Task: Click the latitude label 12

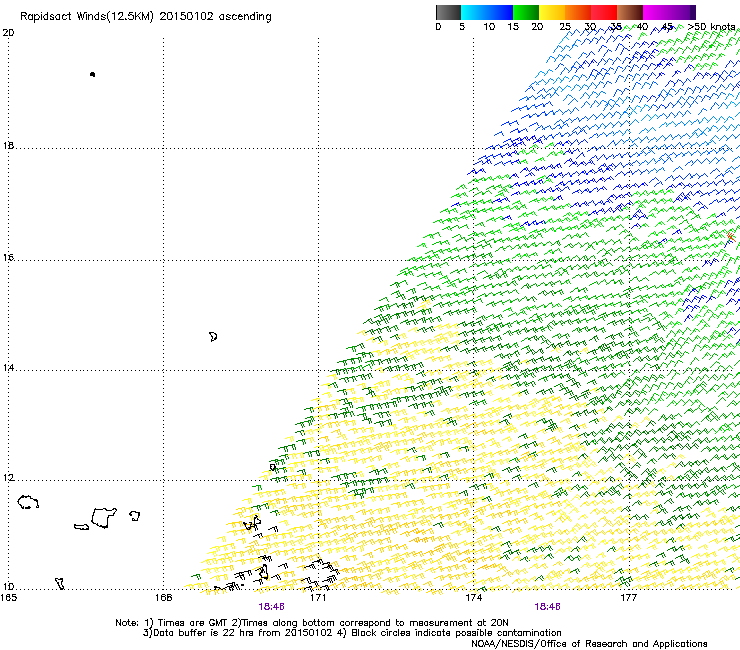Action: point(8,478)
